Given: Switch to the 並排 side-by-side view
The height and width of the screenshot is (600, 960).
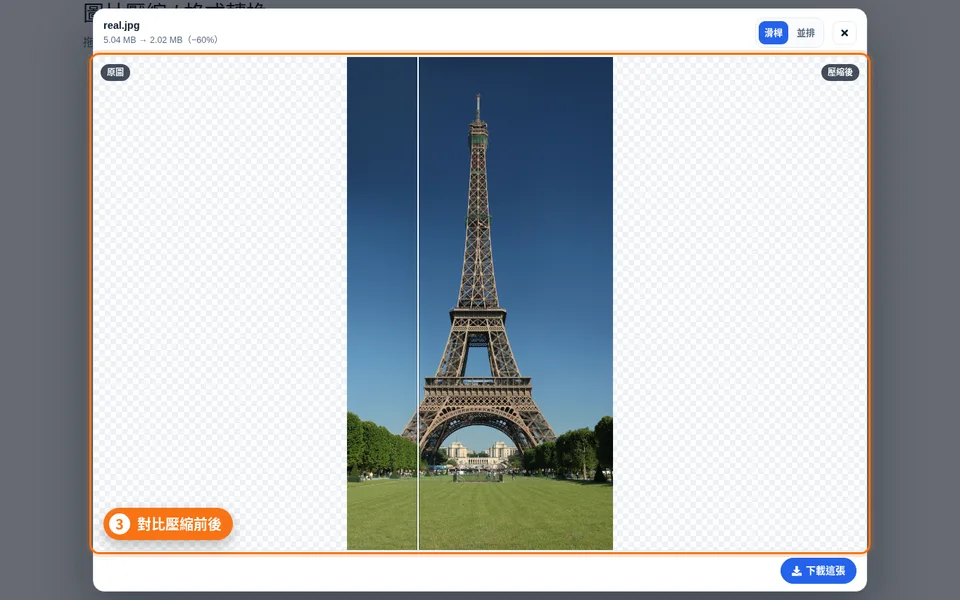Looking at the screenshot, I should (x=806, y=33).
